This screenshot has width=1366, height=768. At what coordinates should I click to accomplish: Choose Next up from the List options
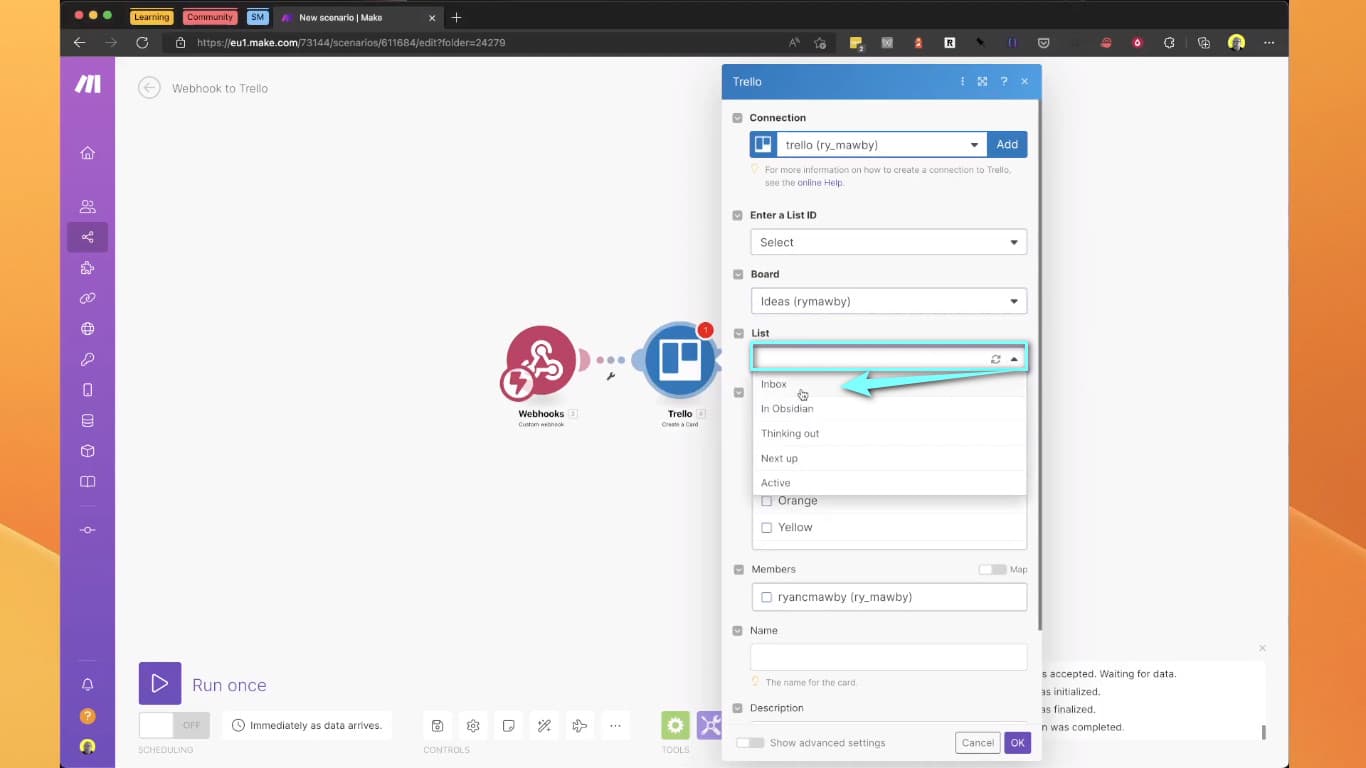click(889, 458)
